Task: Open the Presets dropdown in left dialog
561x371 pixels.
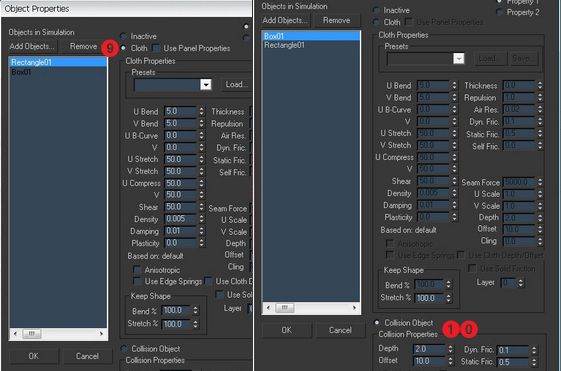Action: coord(206,84)
